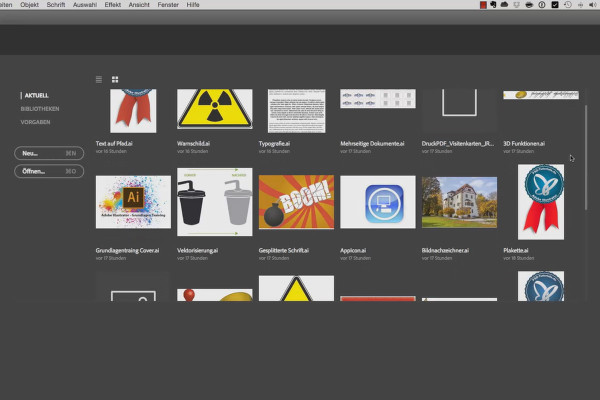
Task: Switch to the BIBLIOTHEKEN tab
Action: click(40, 109)
